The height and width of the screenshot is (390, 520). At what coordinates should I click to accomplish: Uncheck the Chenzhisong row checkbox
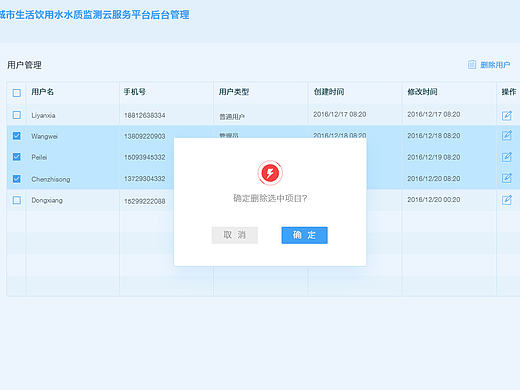(x=17, y=179)
